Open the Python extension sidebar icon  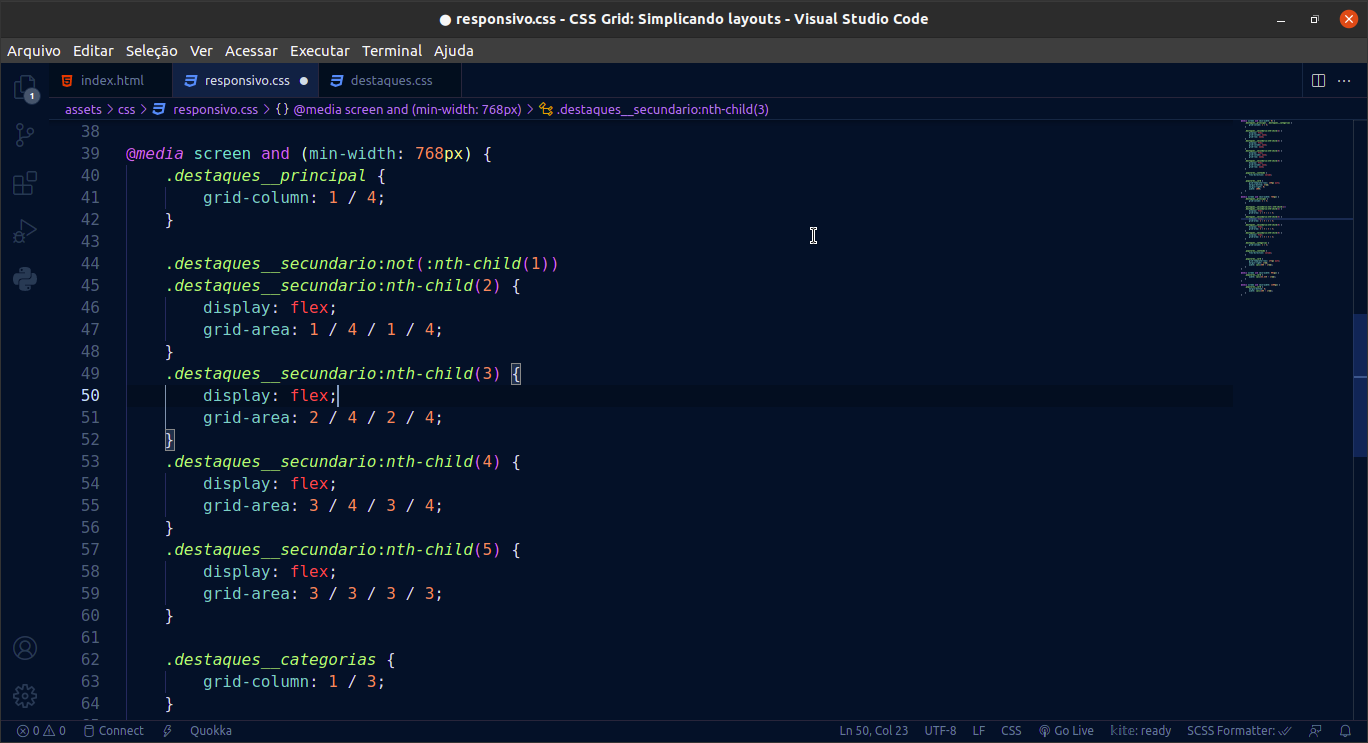coord(25,279)
